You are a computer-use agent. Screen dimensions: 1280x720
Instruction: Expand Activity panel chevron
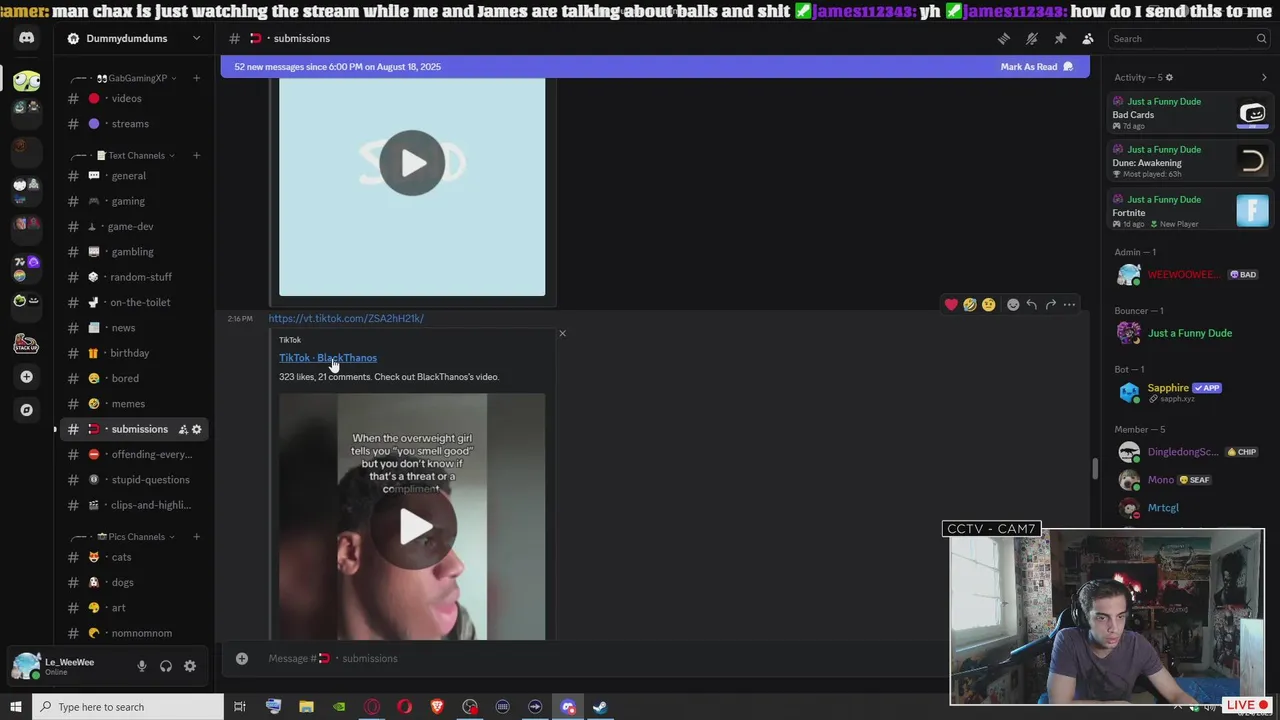click(1264, 77)
